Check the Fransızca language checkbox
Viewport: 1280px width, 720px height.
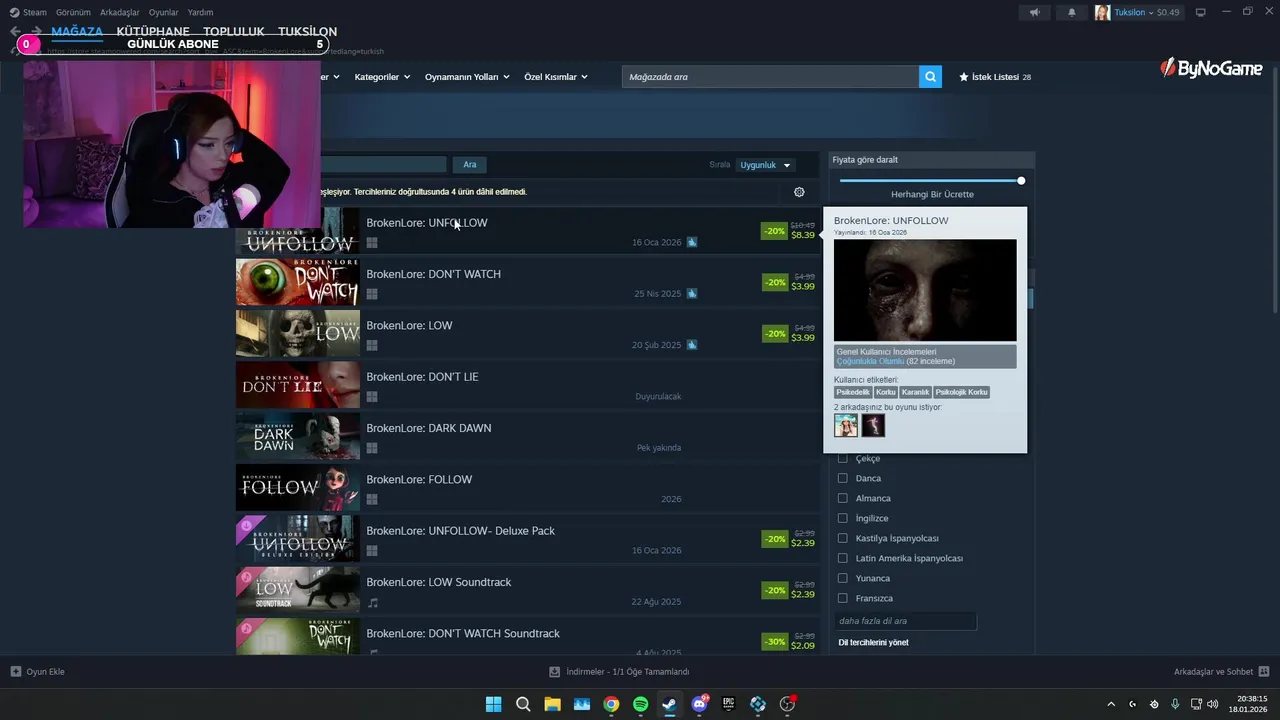click(842, 598)
